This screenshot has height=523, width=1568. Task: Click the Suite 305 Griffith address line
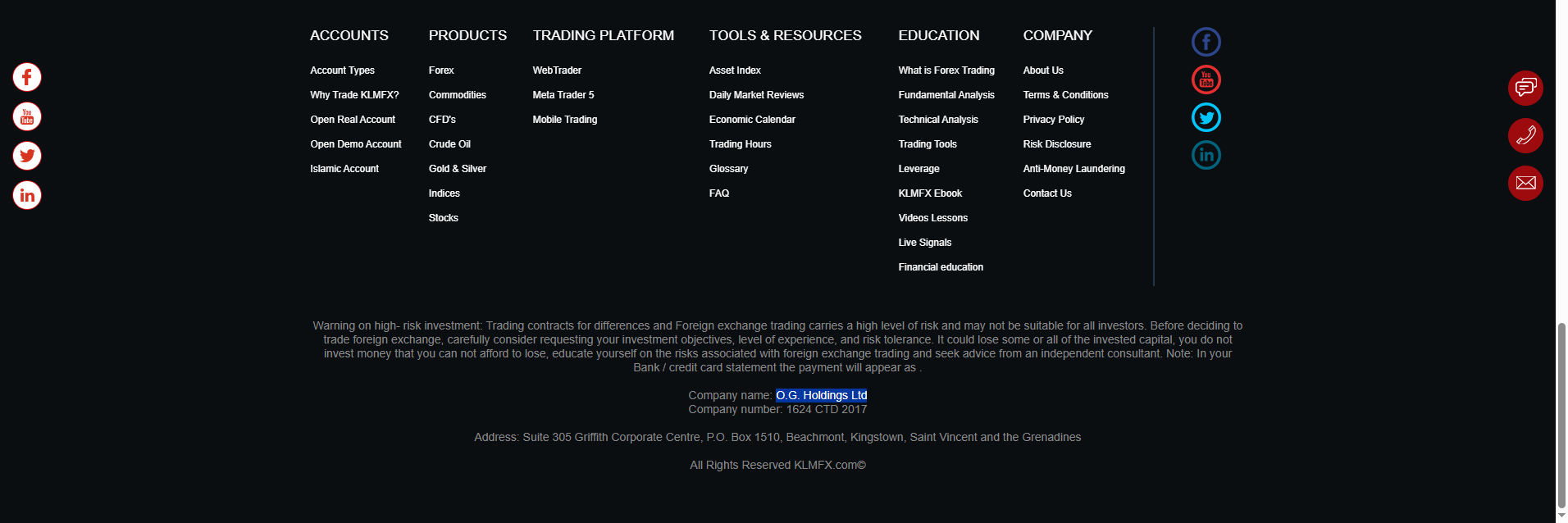pos(777,437)
